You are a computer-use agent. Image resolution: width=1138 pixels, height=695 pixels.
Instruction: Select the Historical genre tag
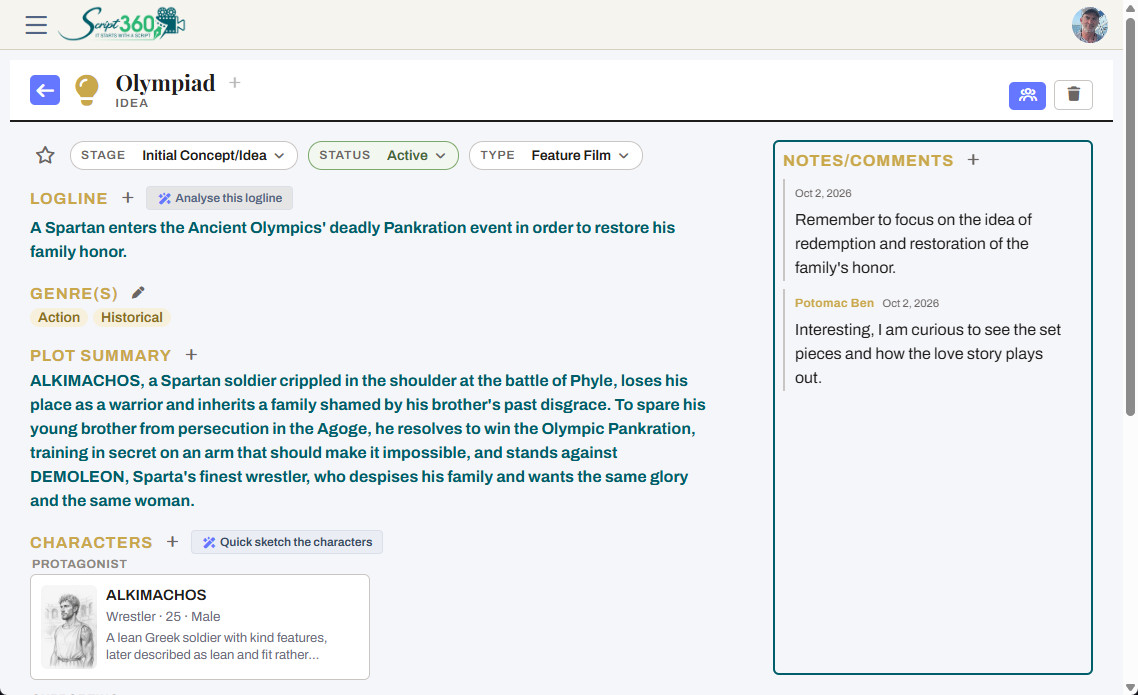[131, 317]
